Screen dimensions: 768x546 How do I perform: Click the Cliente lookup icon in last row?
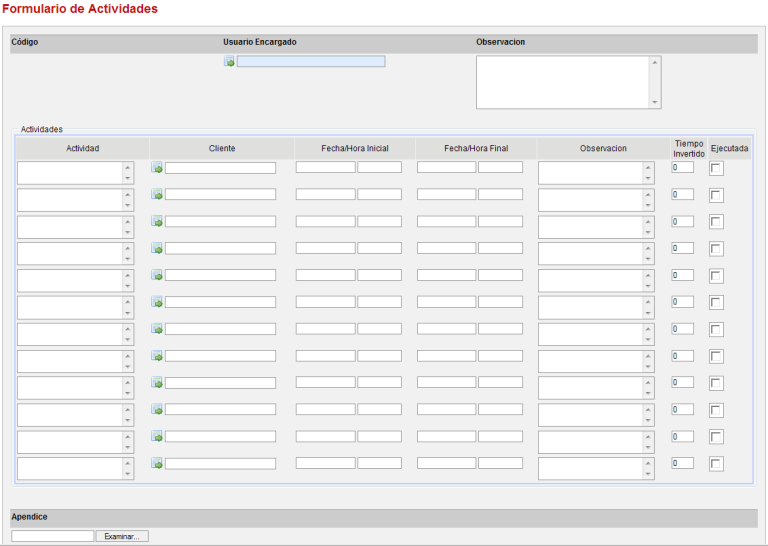tap(157, 464)
